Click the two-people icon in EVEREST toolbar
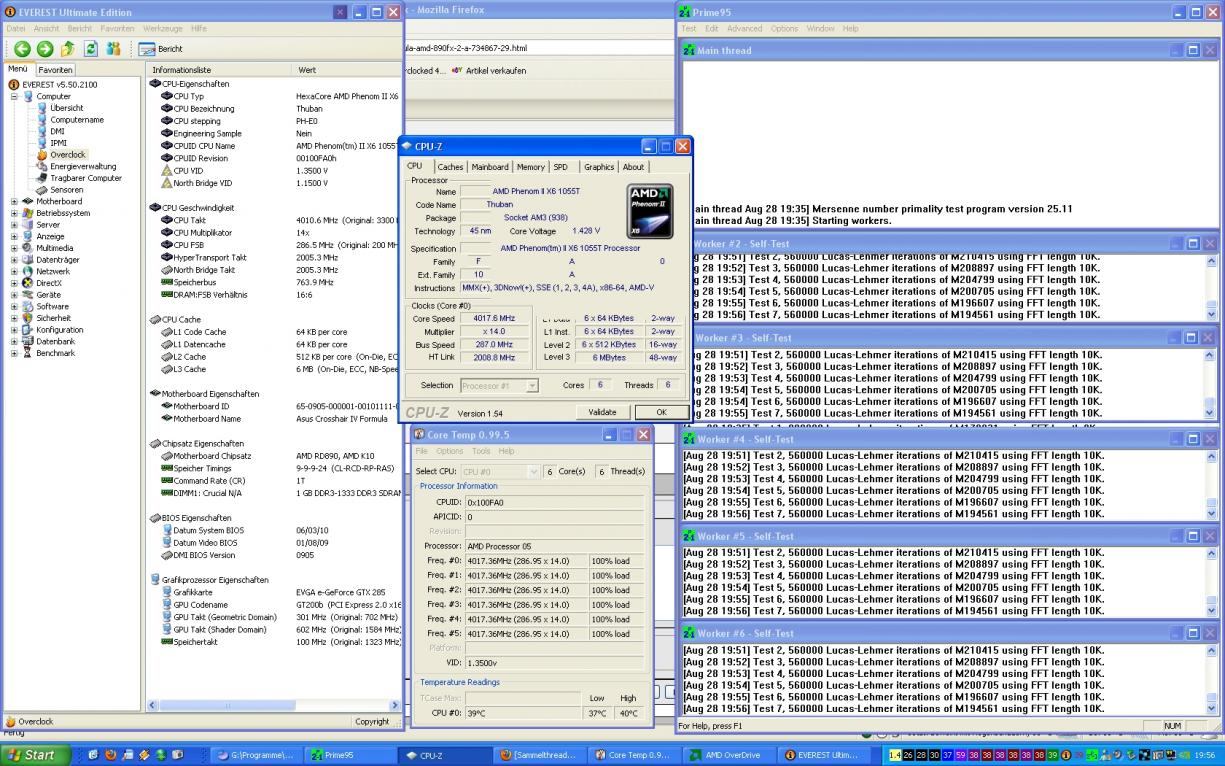 point(114,48)
